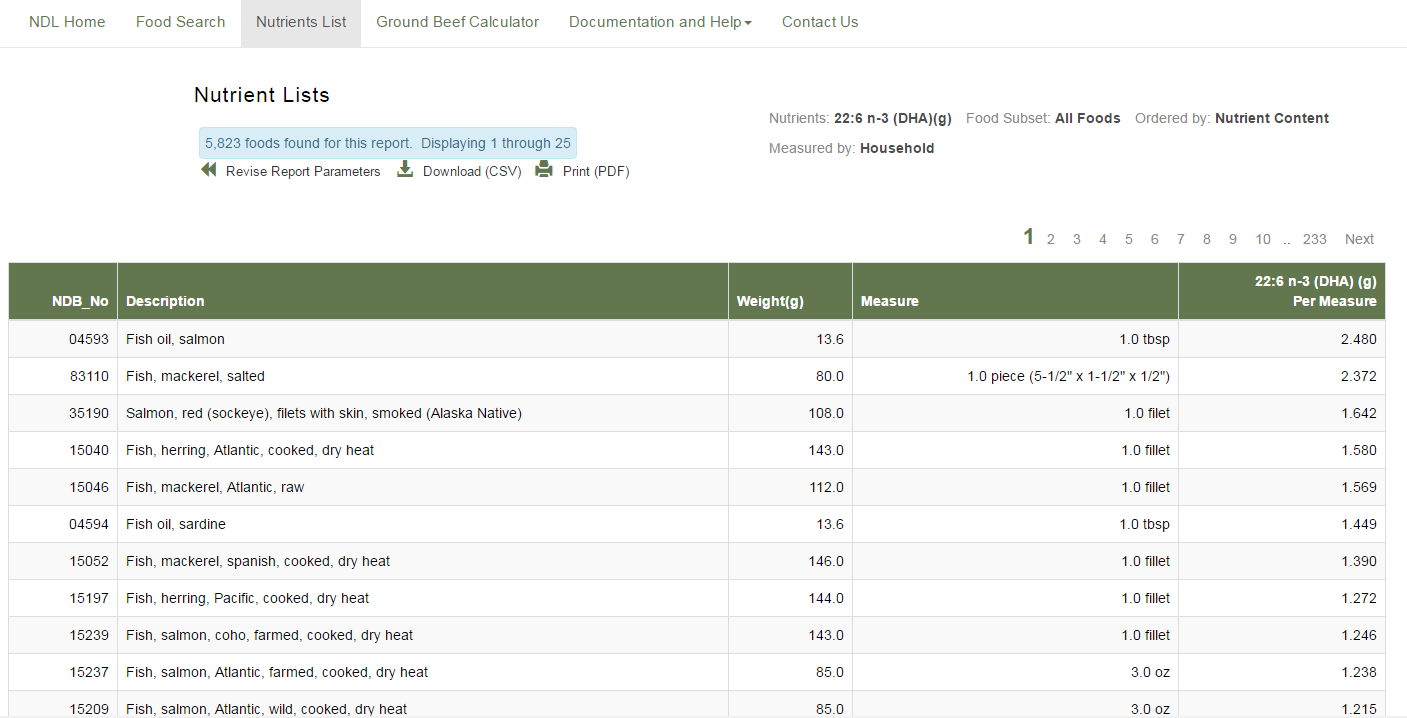This screenshot has width=1407, height=718.
Task: Go to results page 4
Action: click(x=1103, y=239)
